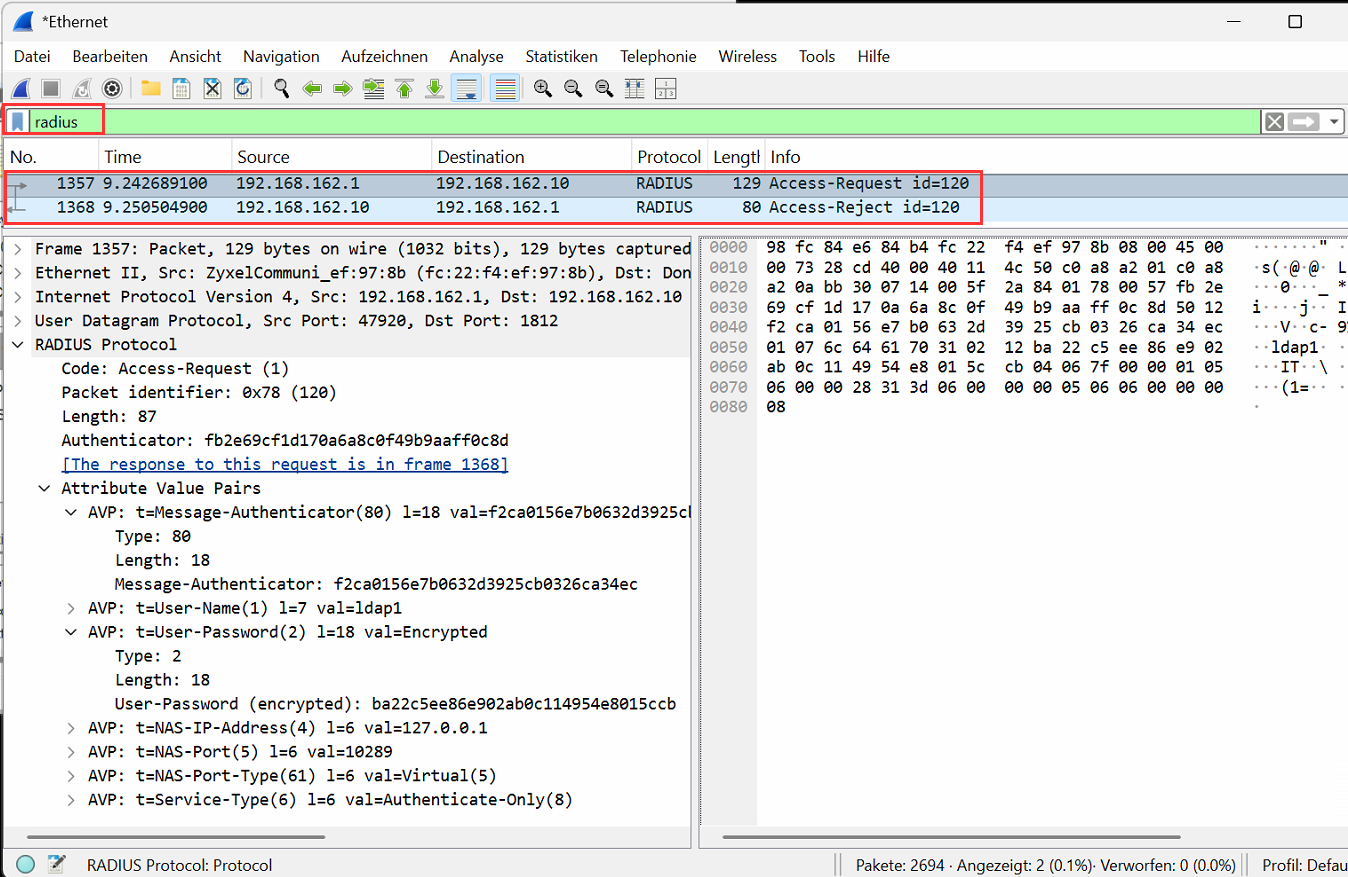The width and height of the screenshot is (1348, 877).
Task: Click the Go to specified packet icon
Action: click(373, 89)
